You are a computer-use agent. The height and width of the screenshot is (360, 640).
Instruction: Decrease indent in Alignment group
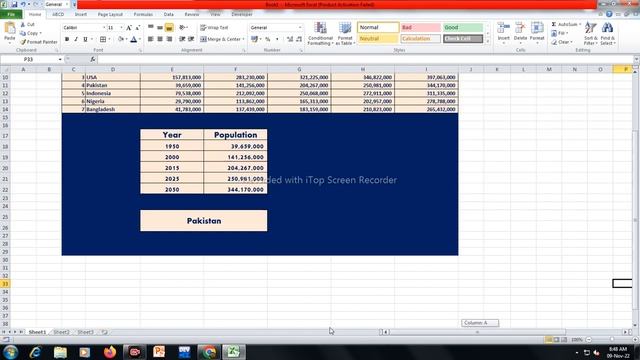182,39
